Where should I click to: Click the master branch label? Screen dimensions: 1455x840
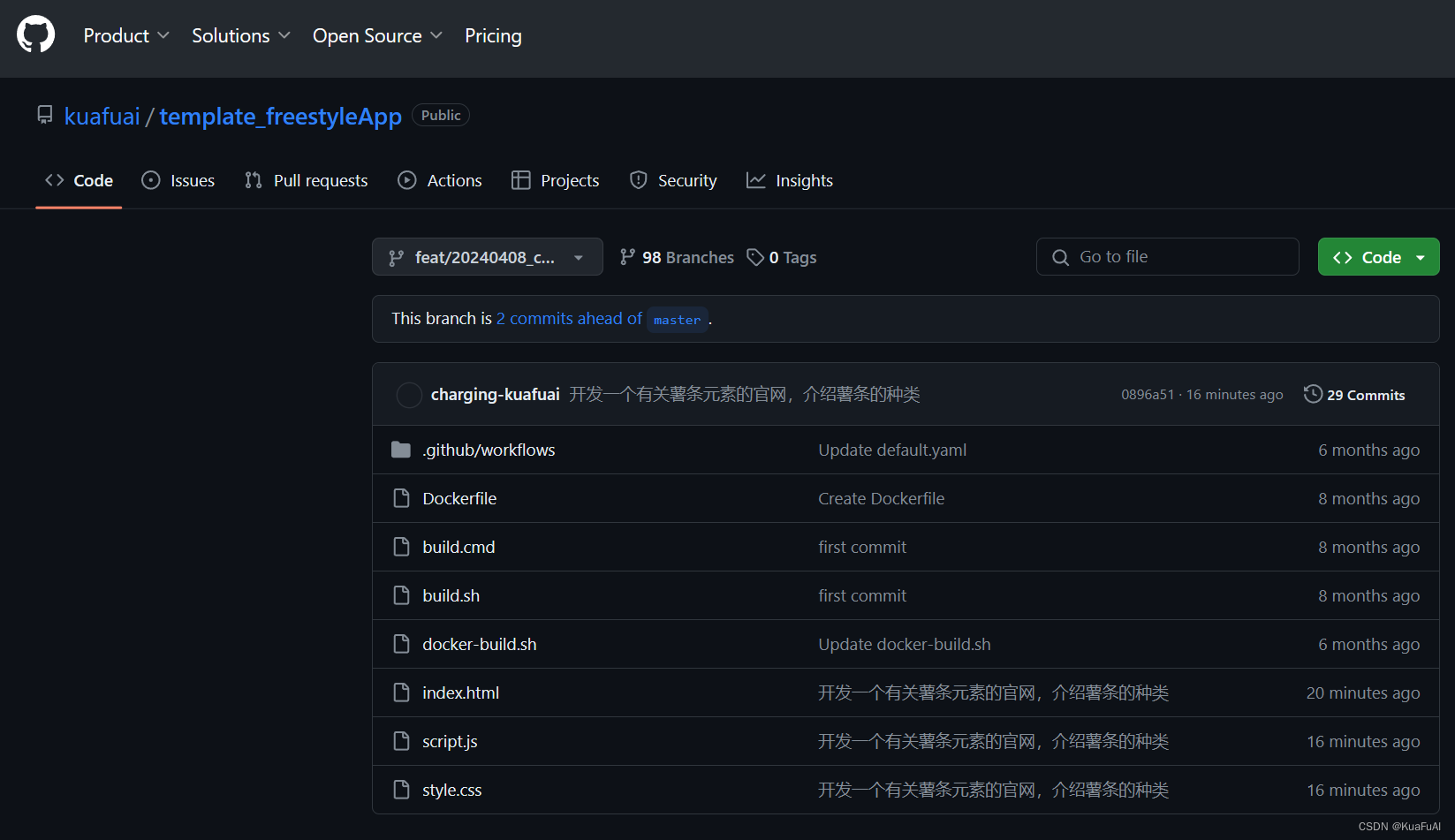click(678, 320)
